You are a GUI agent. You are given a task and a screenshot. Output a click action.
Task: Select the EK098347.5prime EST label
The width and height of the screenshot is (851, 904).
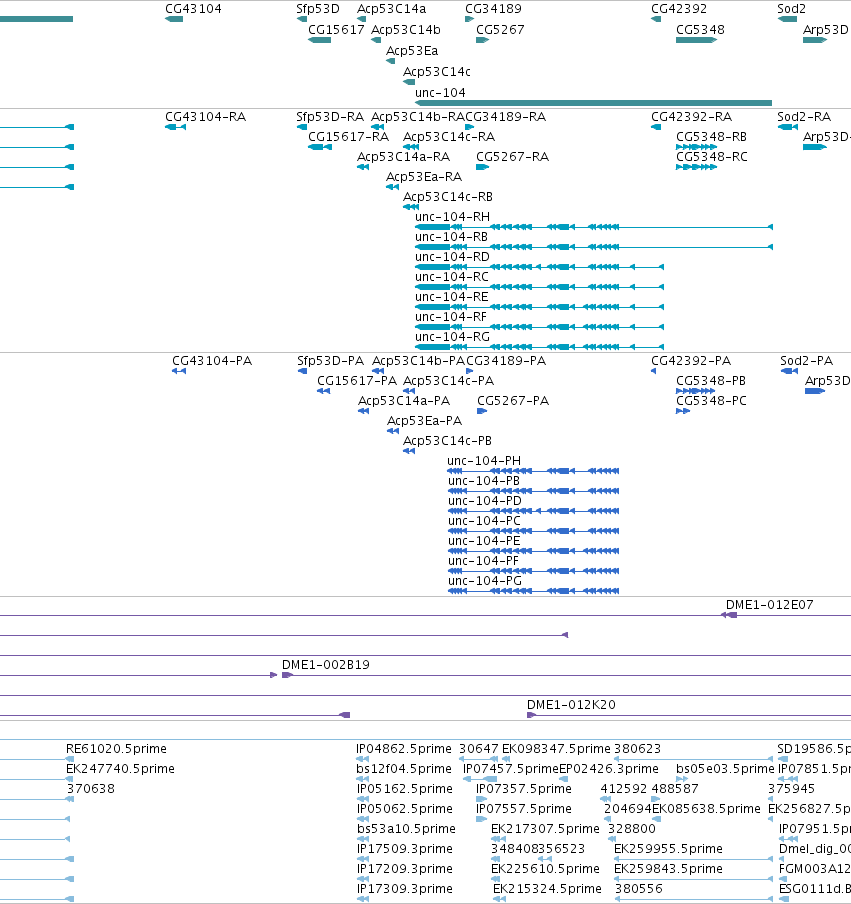pyautogui.click(x=556, y=749)
